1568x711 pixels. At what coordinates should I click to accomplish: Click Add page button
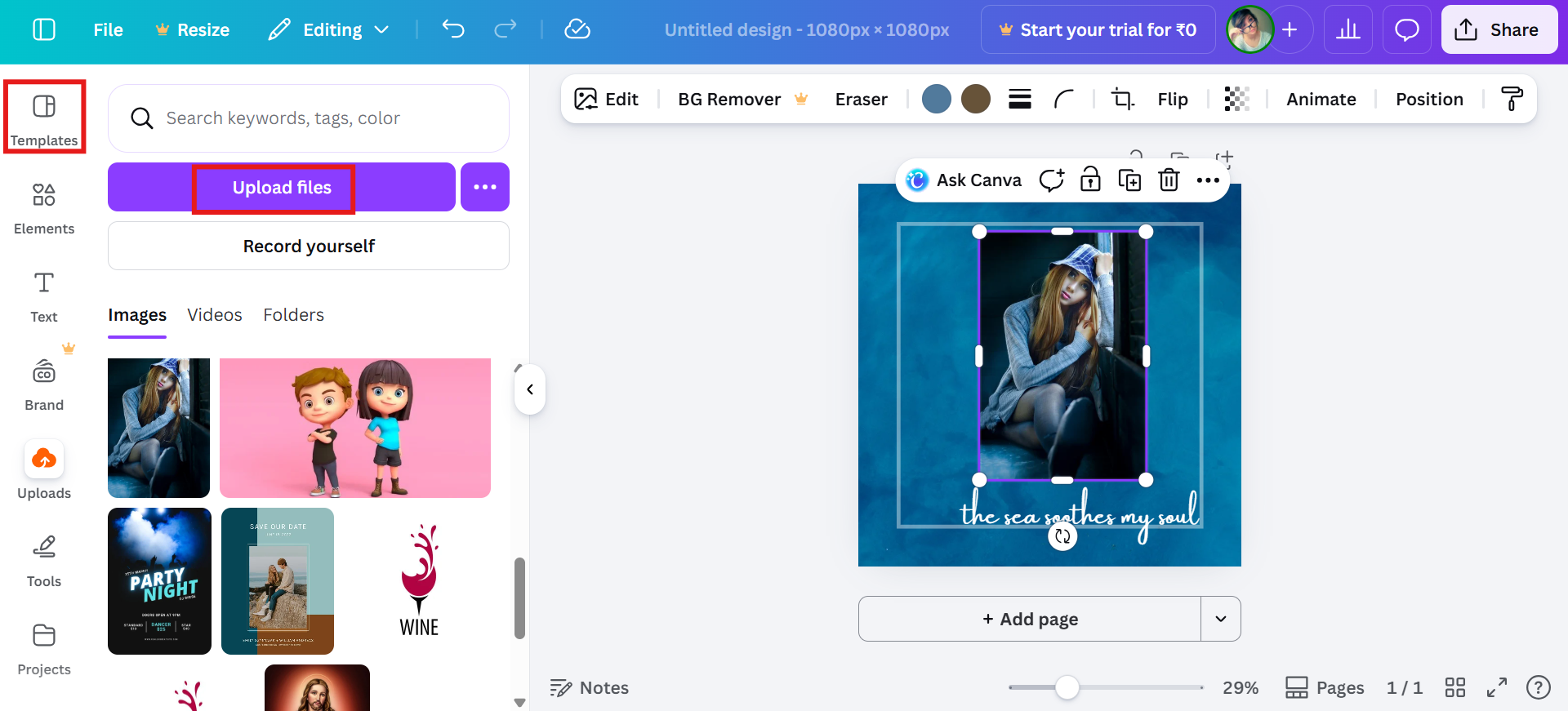point(1030,619)
